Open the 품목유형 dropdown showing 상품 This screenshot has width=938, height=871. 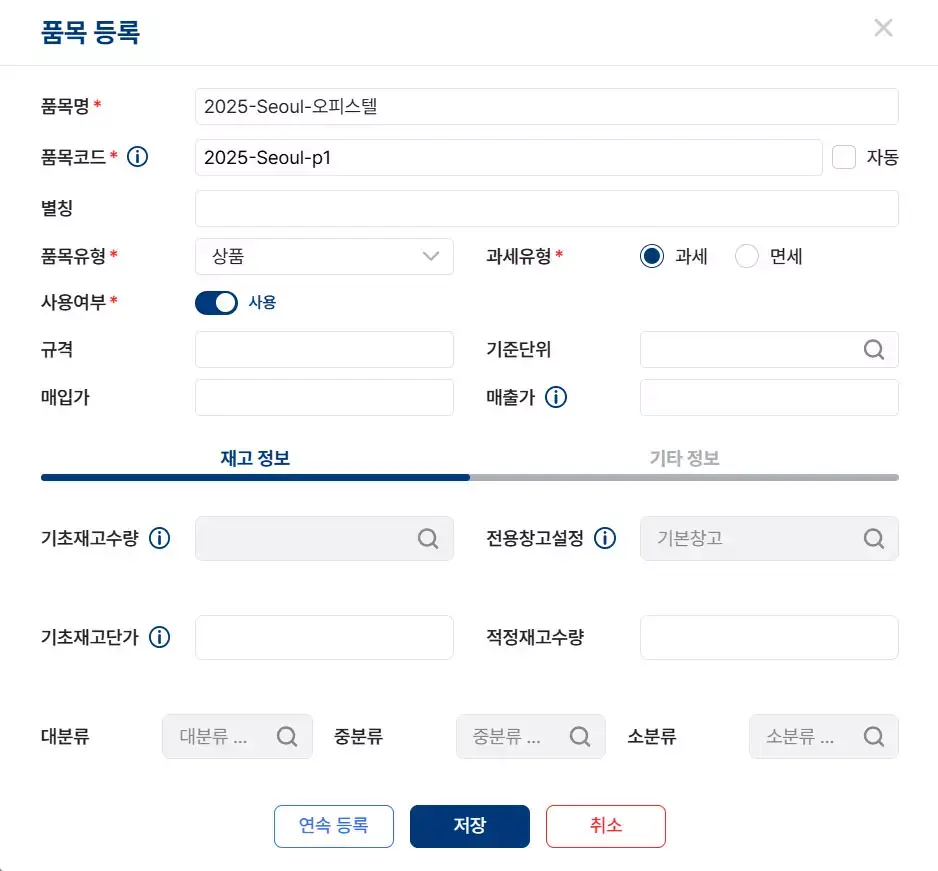pyautogui.click(x=324, y=256)
